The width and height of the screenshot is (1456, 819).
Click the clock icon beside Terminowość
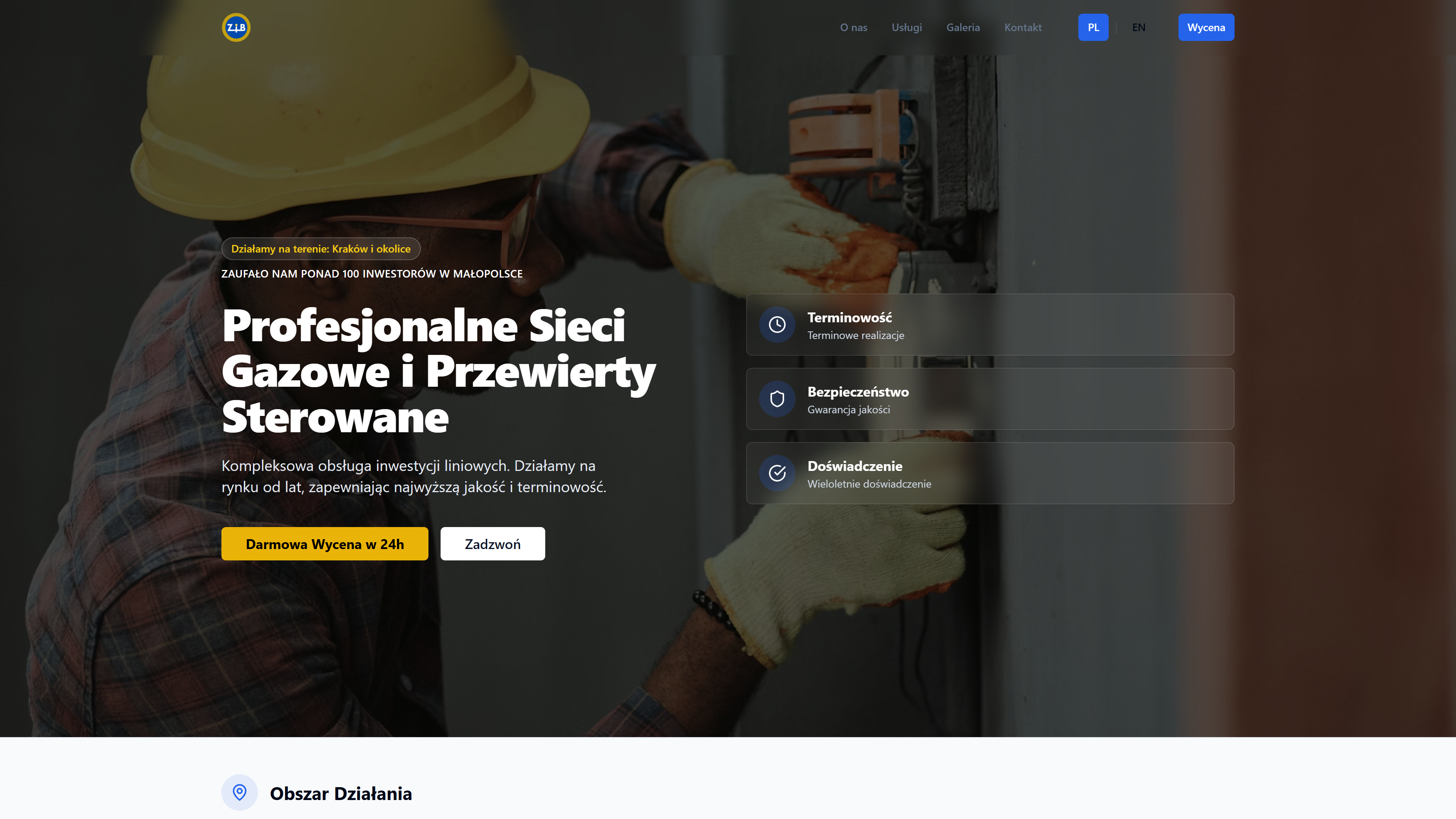[x=777, y=325]
